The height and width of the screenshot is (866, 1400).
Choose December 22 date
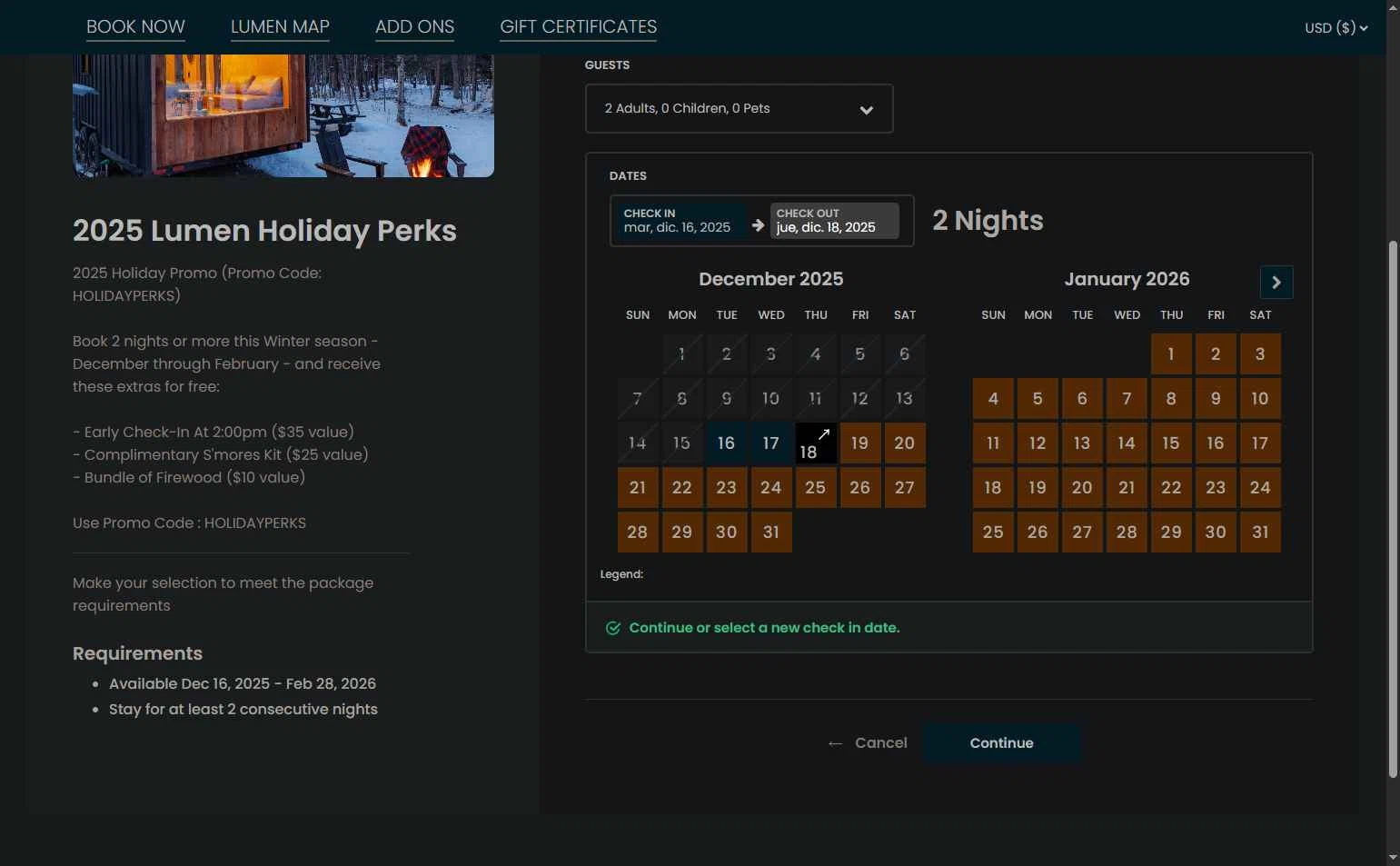[x=682, y=488]
